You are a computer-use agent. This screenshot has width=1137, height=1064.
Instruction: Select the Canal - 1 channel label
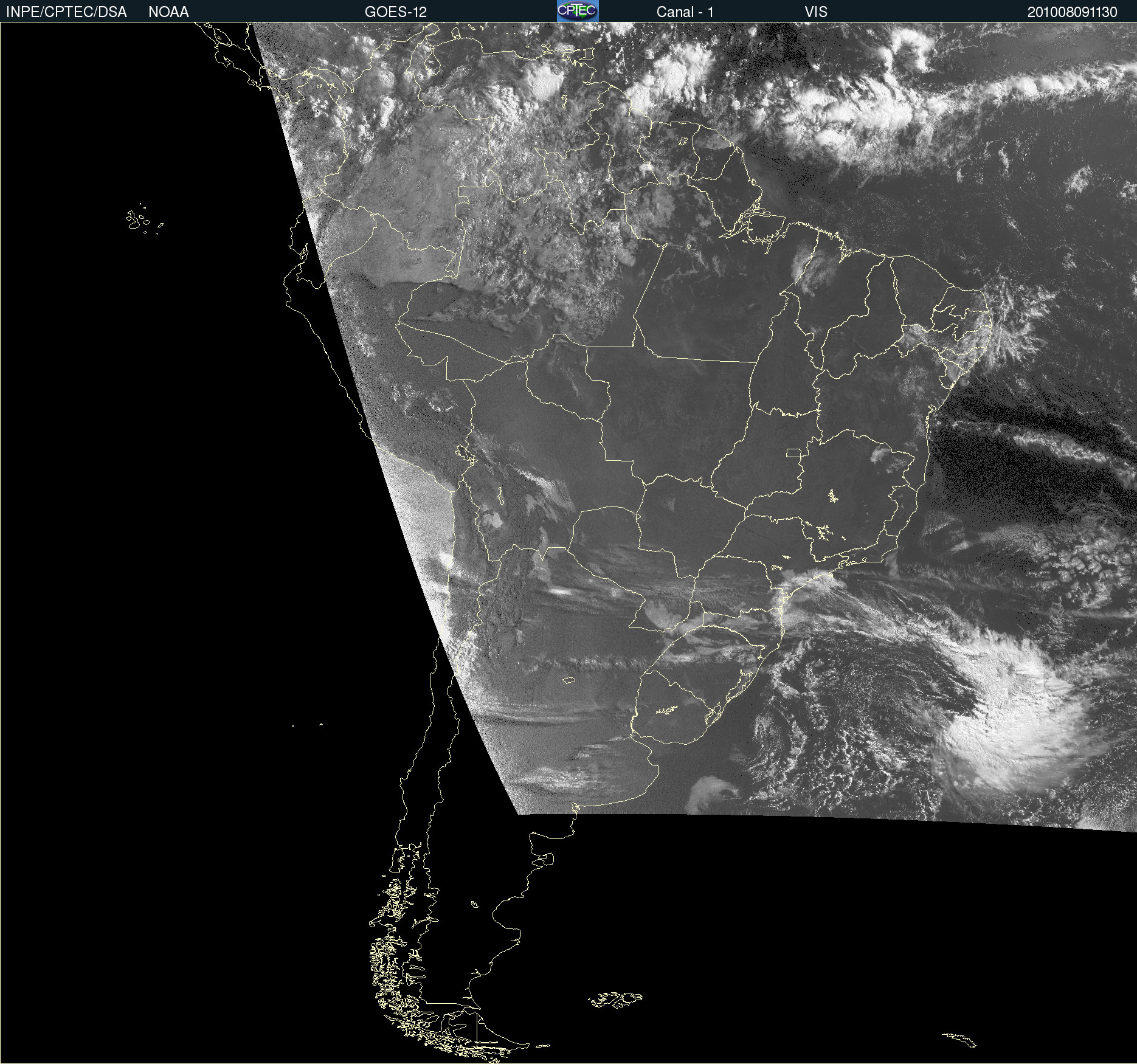pos(685,12)
